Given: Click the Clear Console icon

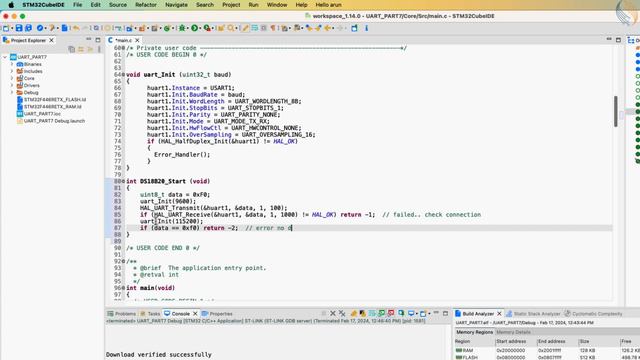Looking at the screenshot, I should pyautogui.click(x=353, y=313).
